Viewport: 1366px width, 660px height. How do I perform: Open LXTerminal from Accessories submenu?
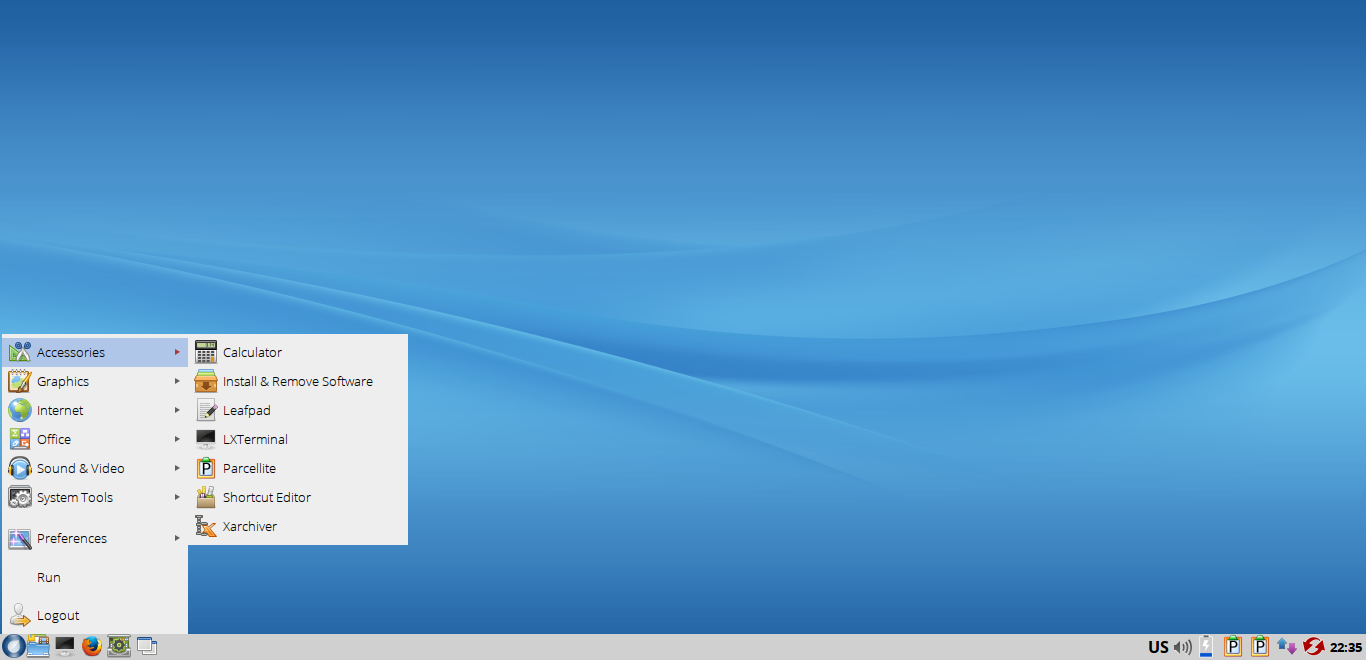click(298, 439)
